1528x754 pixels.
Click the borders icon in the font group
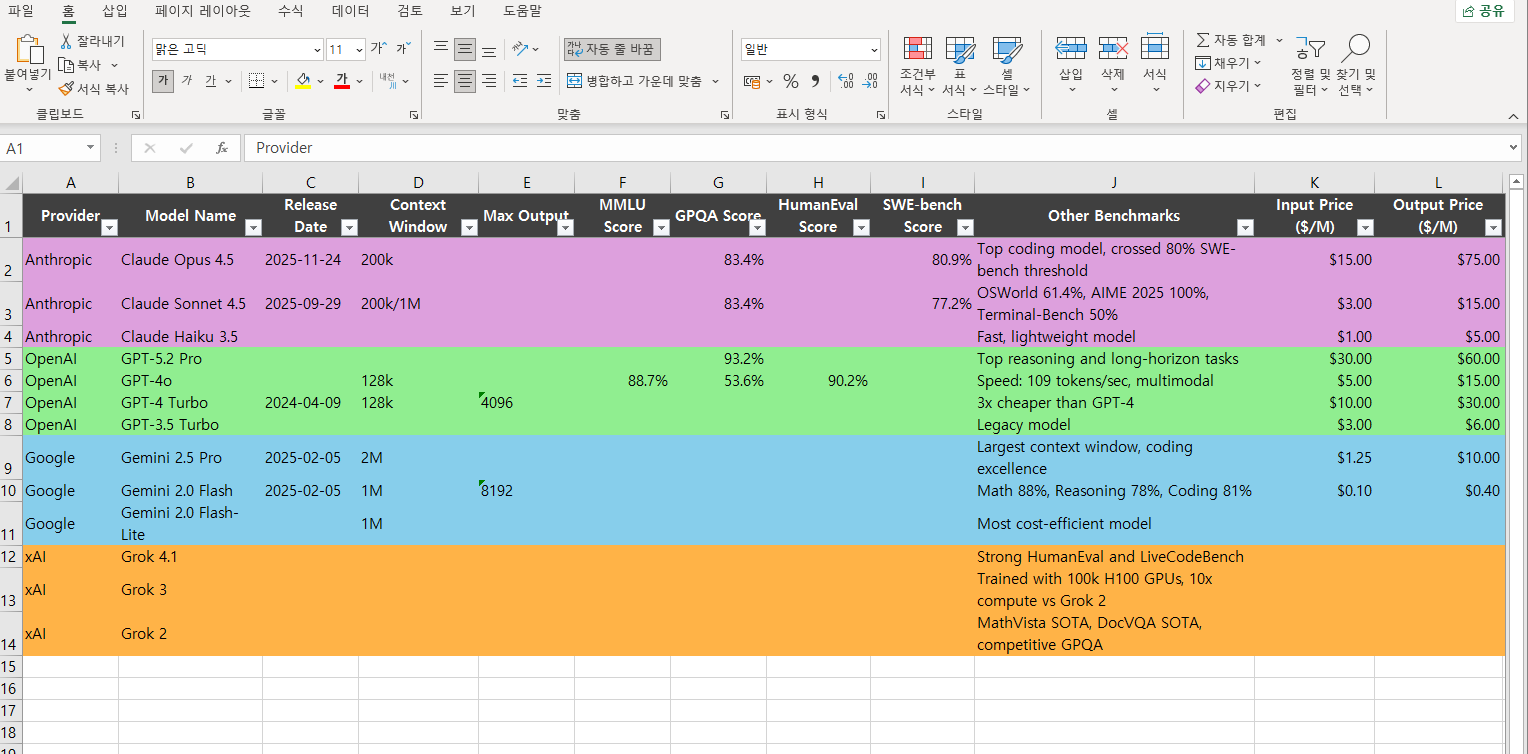point(256,81)
